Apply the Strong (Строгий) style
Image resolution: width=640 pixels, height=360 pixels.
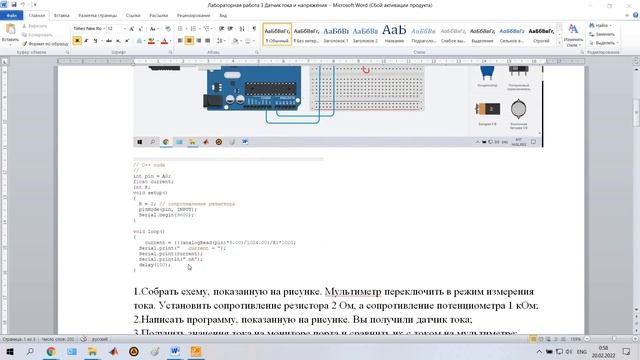[541, 34]
